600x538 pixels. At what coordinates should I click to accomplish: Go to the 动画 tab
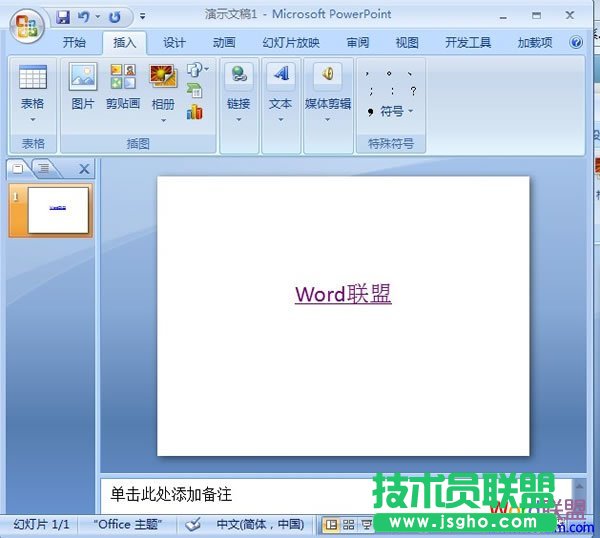(x=224, y=42)
